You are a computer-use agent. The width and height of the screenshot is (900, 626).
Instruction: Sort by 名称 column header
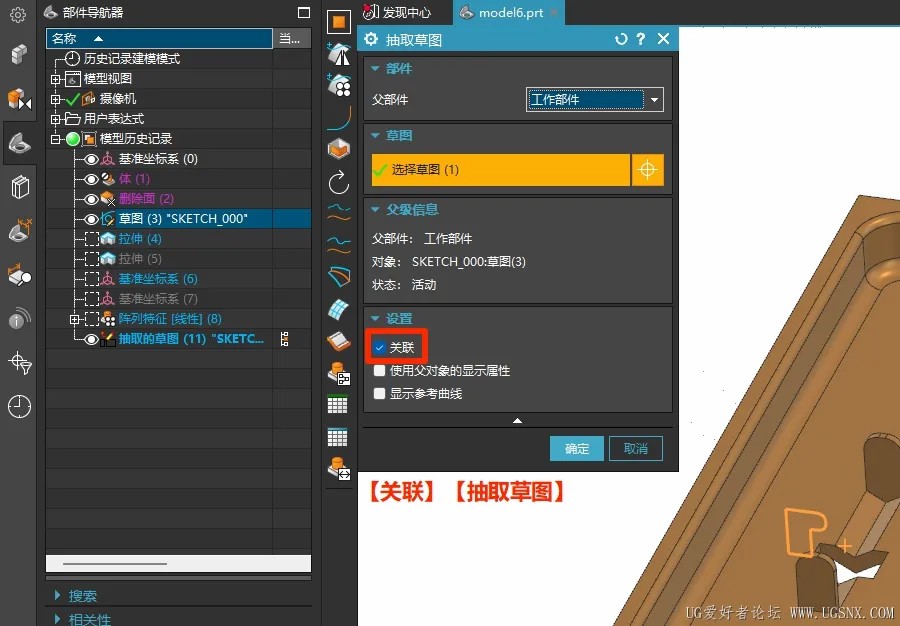click(x=159, y=38)
